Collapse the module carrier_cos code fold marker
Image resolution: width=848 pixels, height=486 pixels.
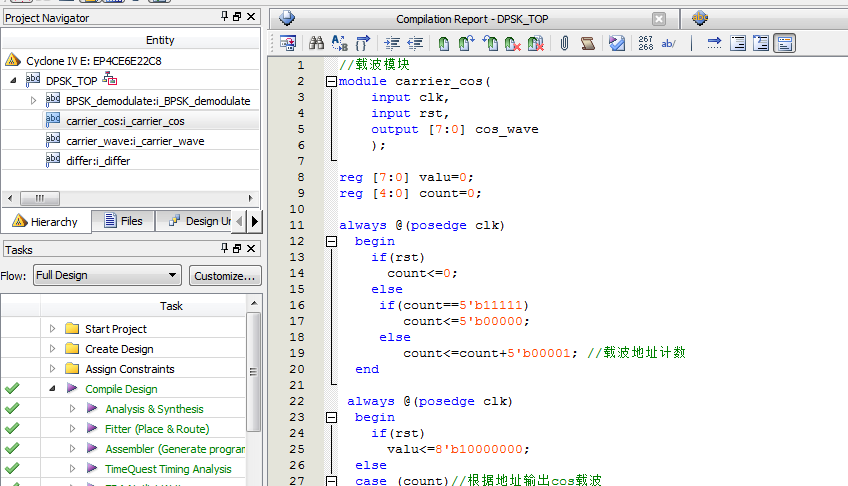coord(330,82)
